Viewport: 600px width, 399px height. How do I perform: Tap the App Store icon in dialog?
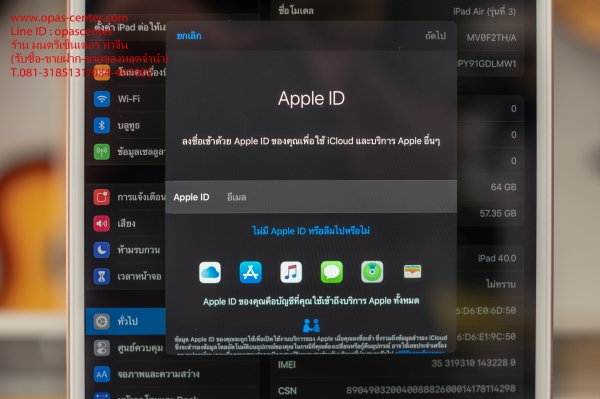[x=251, y=272]
